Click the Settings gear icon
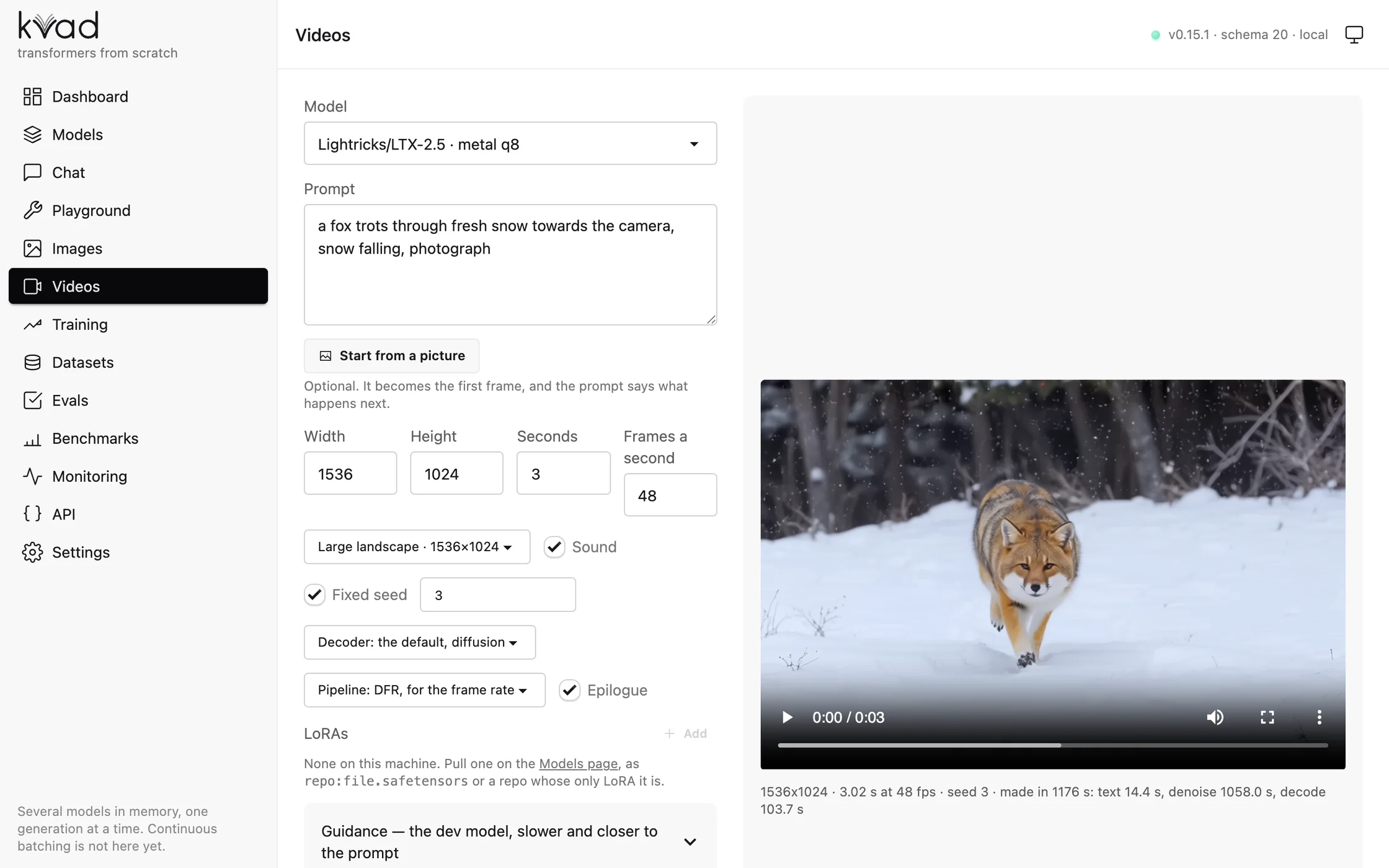This screenshot has width=1389, height=868. click(32, 552)
